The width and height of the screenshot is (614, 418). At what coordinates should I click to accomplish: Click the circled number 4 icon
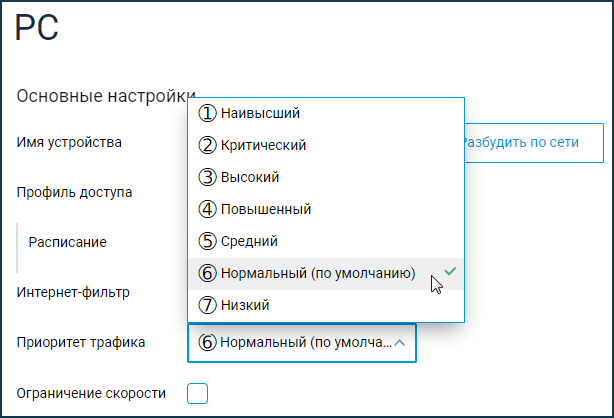(x=207, y=210)
